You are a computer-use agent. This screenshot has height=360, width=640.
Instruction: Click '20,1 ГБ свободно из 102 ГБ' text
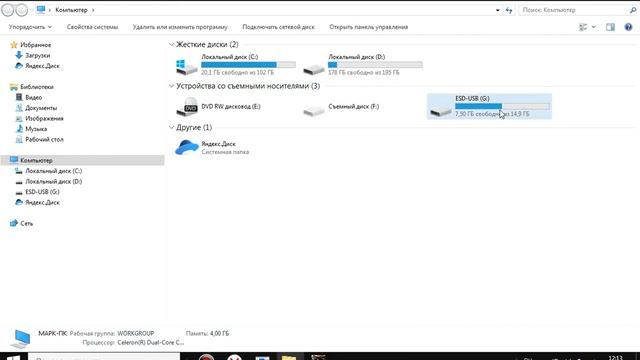point(238,72)
